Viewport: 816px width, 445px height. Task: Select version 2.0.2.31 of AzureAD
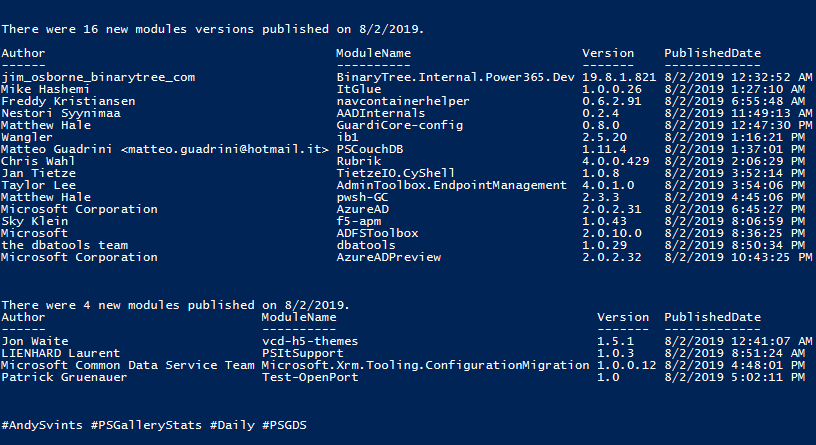pos(611,209)
